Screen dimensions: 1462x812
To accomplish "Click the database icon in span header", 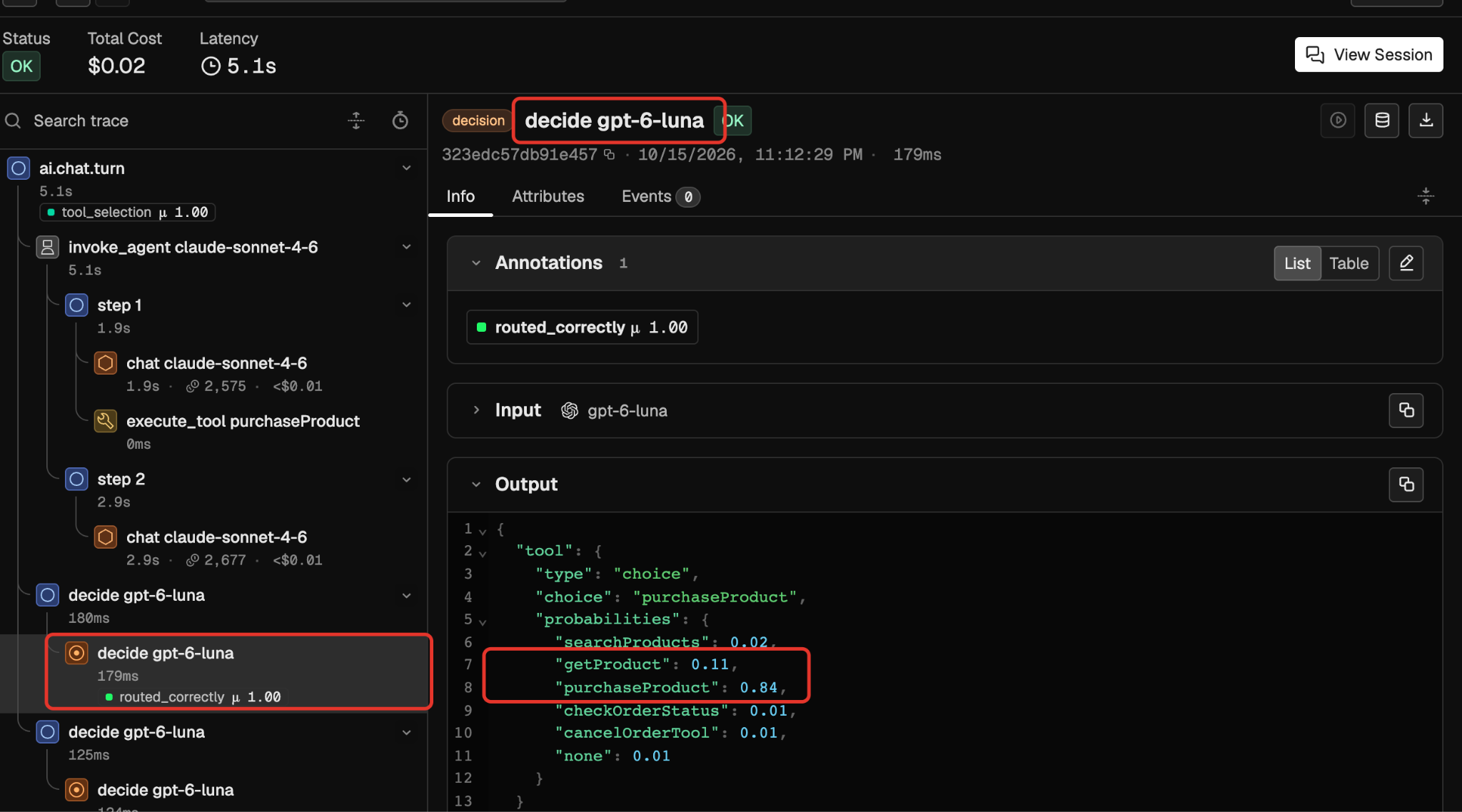I will pos(1382,120).
